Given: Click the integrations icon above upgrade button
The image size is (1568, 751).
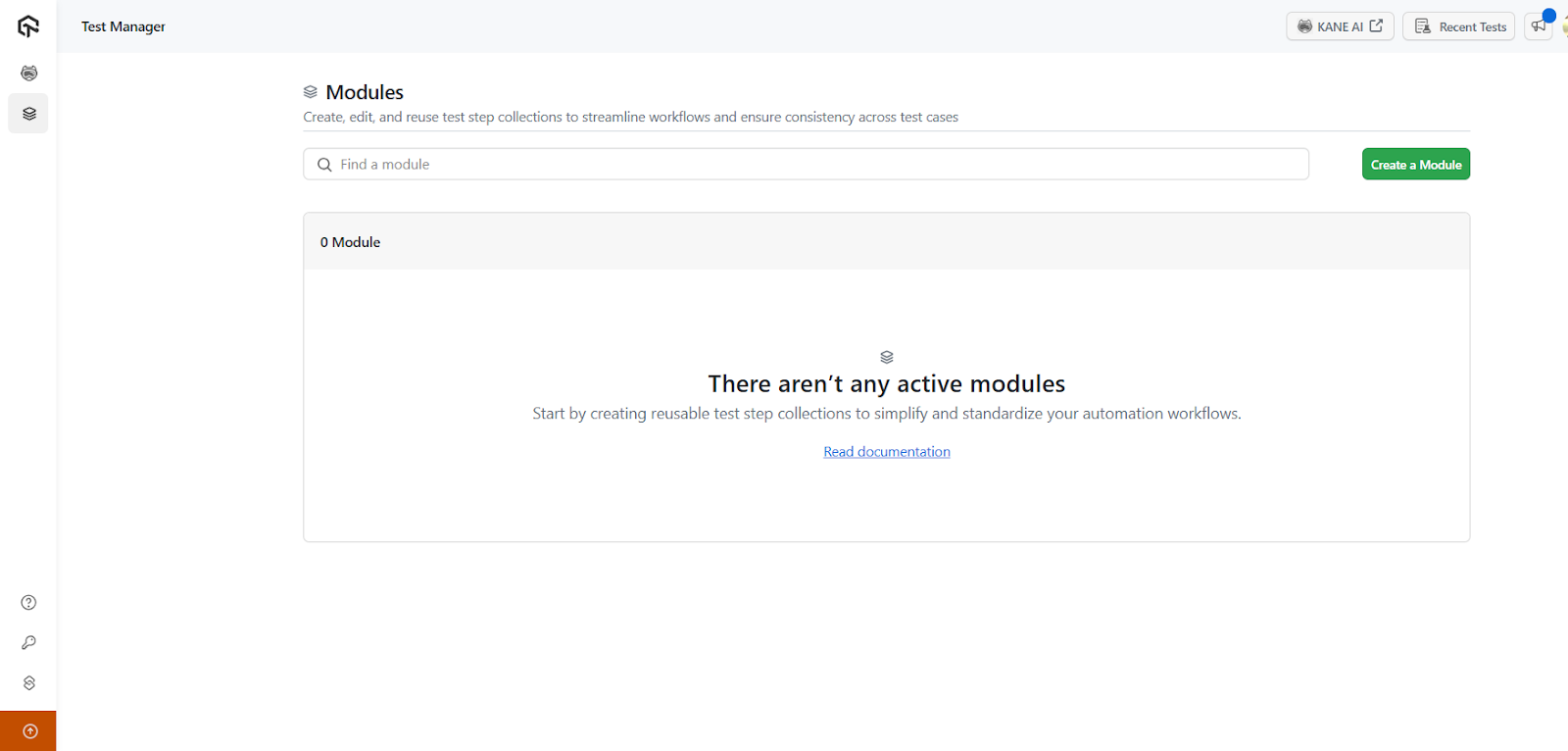Looking at the screenshot, I should (x=29, y=682).
